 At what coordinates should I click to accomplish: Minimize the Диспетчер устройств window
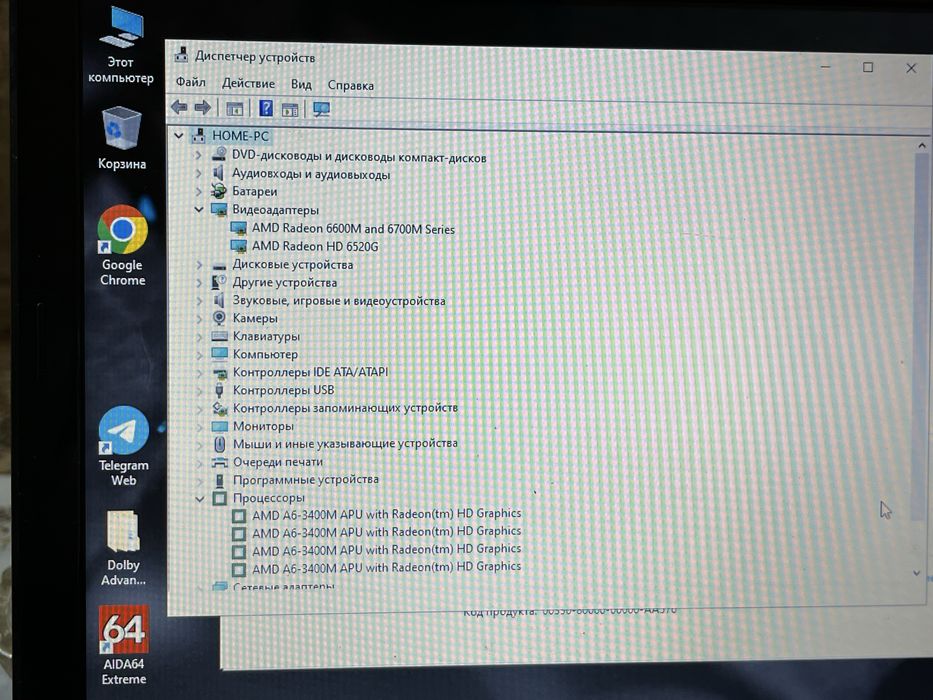(x=825, y=66)
